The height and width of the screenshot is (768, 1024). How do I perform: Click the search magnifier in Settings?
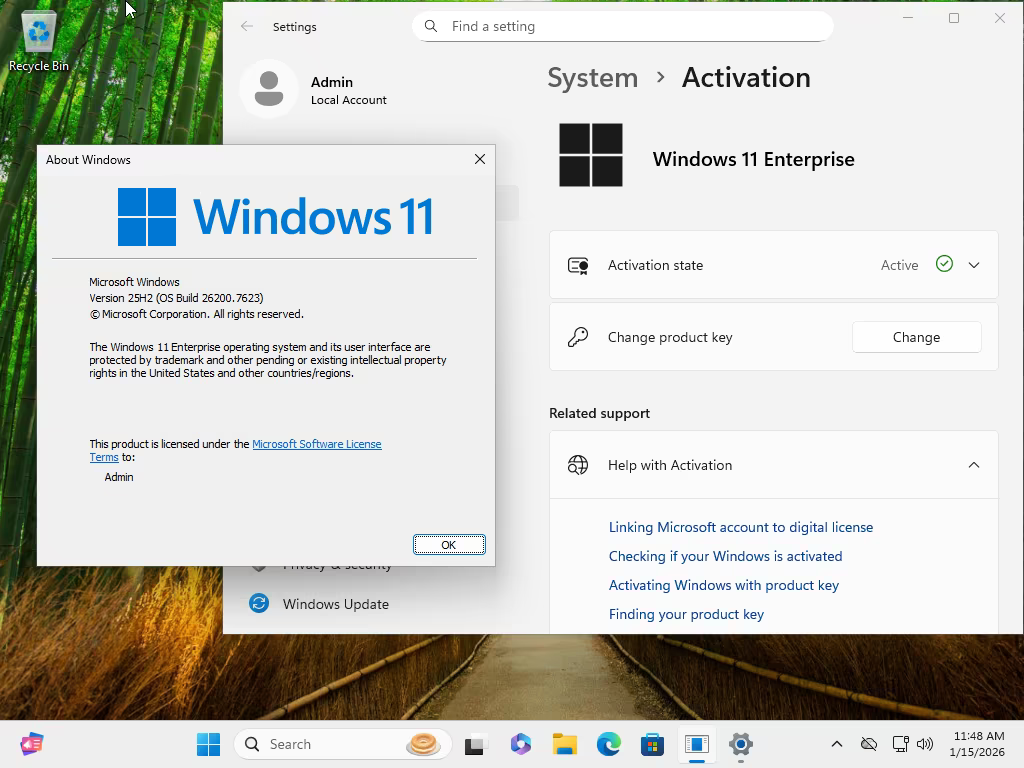[431, 26]
